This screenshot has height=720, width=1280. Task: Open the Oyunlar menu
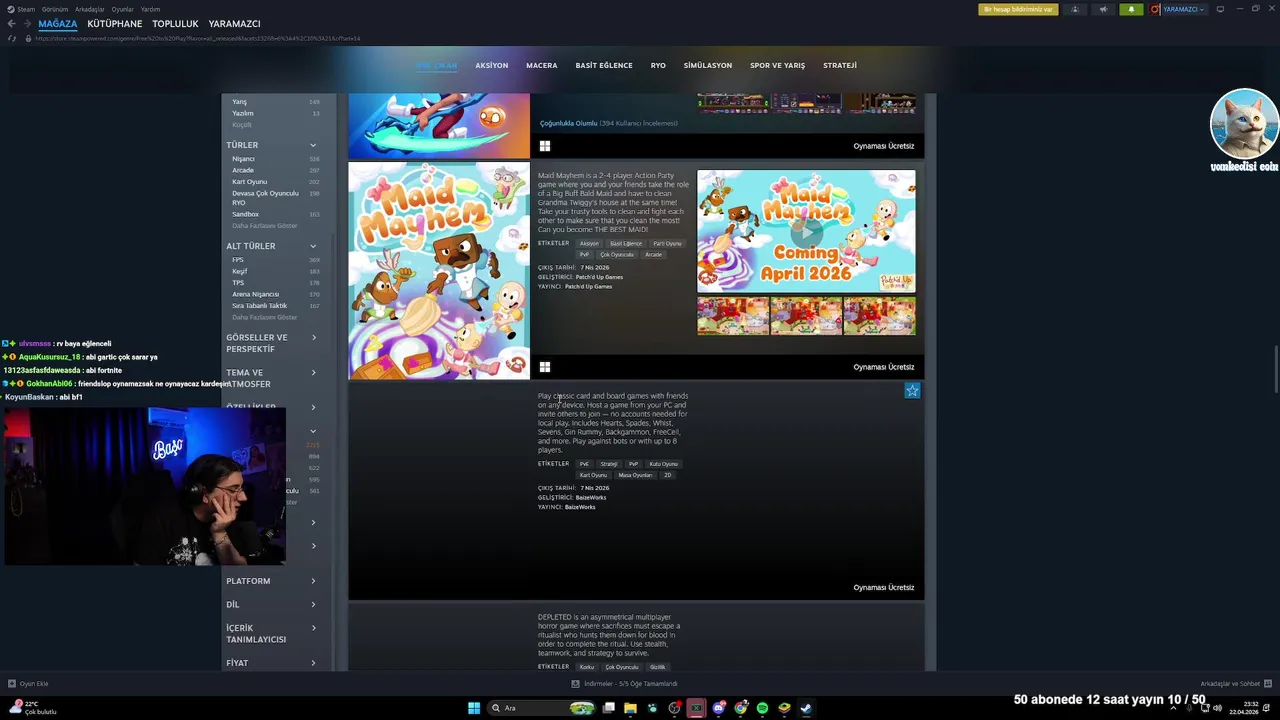(x=122, y=9)
